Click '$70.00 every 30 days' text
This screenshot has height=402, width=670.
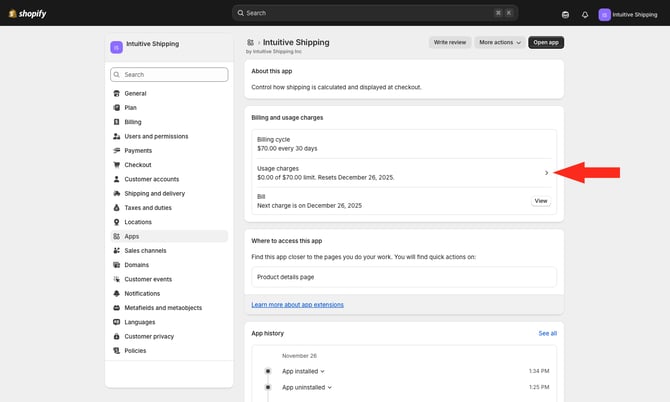(x=287, y=149)
